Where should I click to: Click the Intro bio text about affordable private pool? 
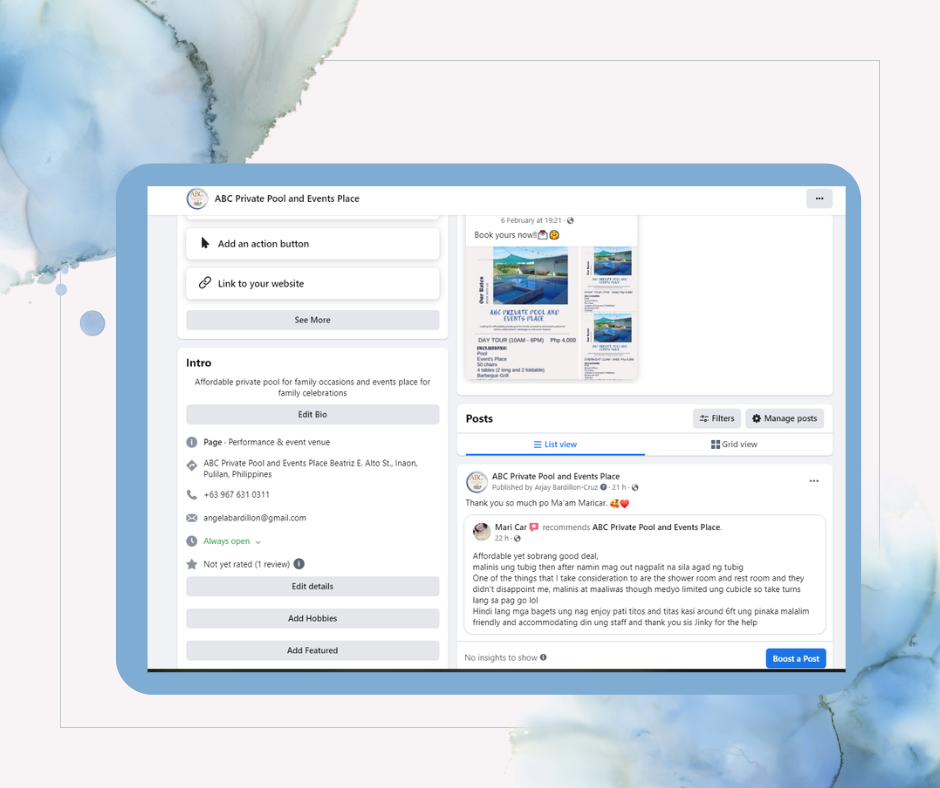pyautogui.click(x=312, y=387)
